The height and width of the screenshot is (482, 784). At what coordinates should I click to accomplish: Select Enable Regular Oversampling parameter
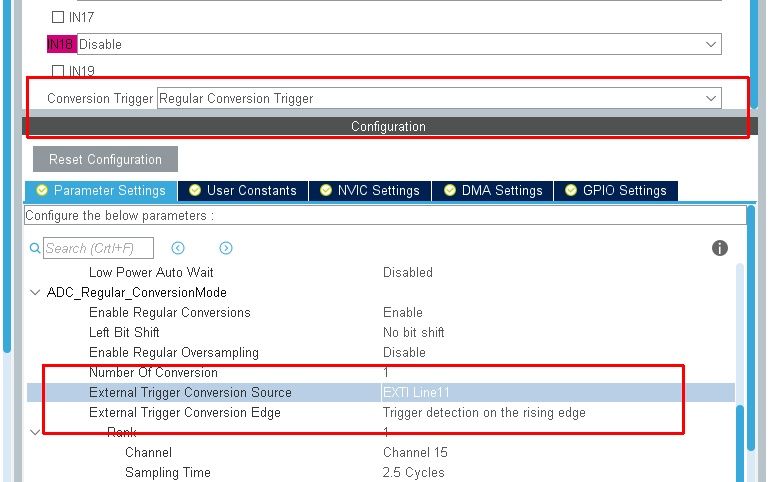[174, 352]
